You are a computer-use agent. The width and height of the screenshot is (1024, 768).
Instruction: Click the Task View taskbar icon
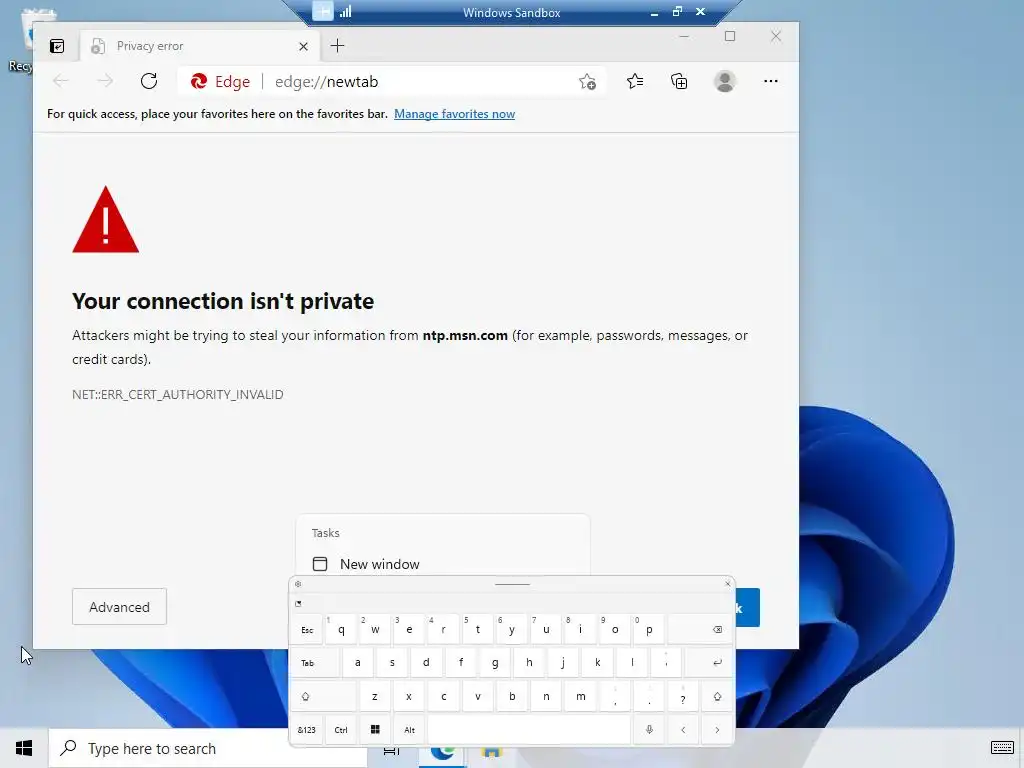tap(392, 750)
